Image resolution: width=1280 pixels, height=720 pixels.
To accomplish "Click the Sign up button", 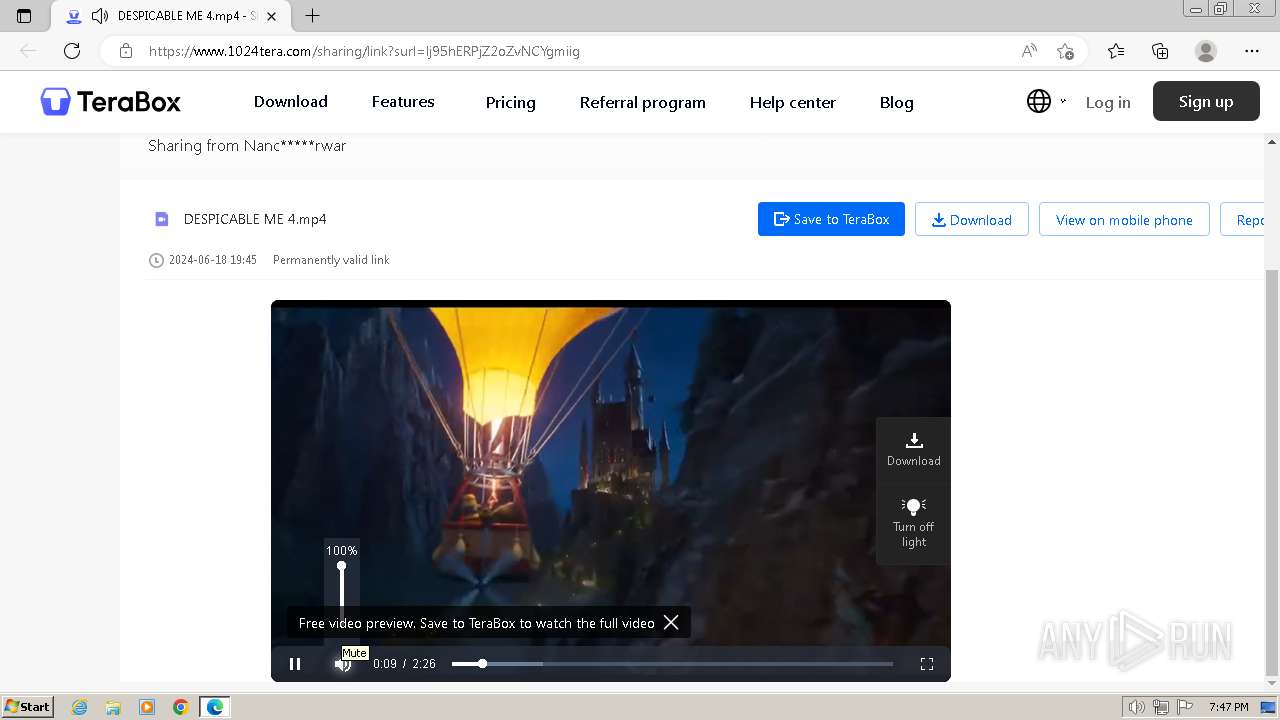I will coord(1206,101).
